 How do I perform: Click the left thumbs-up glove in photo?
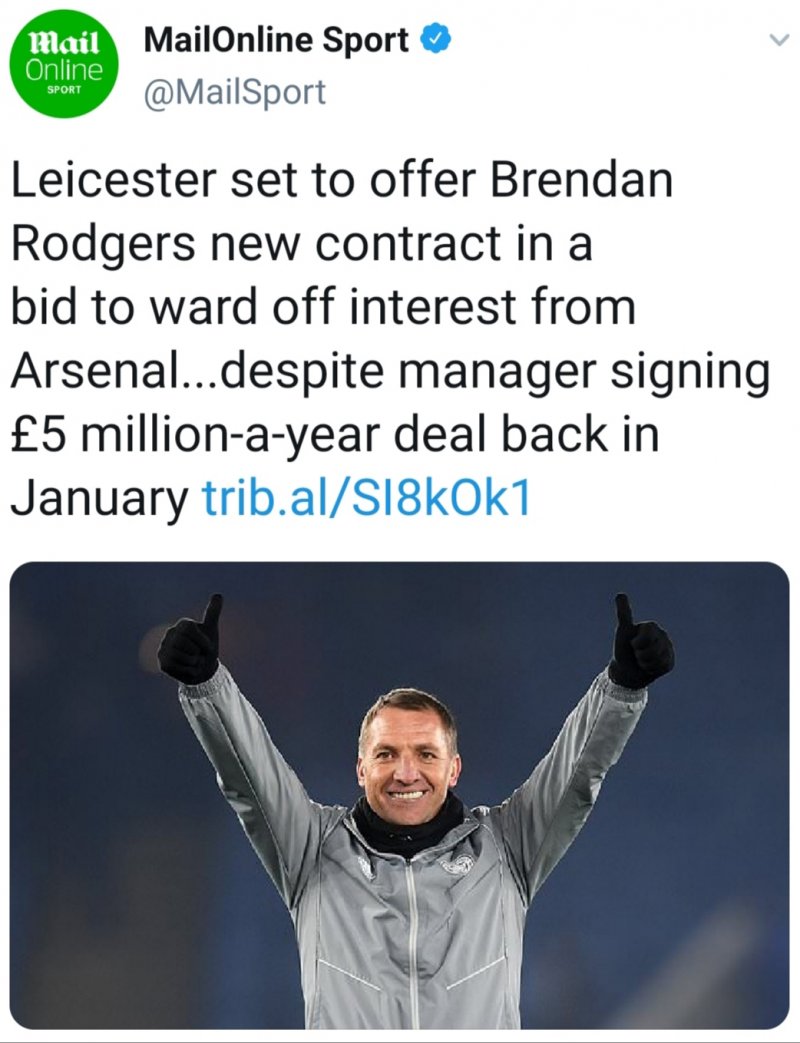(x=192, y=643)
